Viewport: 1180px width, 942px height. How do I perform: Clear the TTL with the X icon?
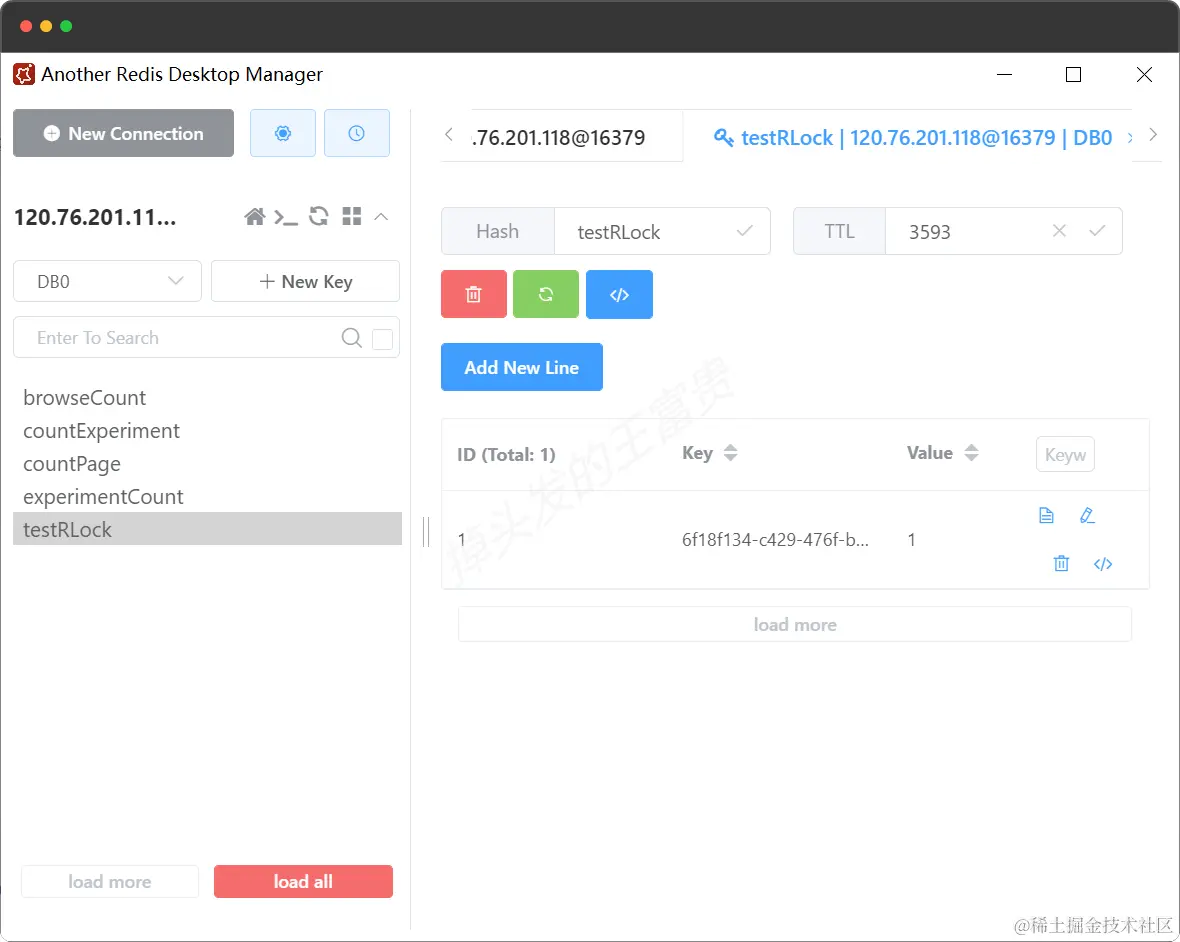[x=1059, y=231]
